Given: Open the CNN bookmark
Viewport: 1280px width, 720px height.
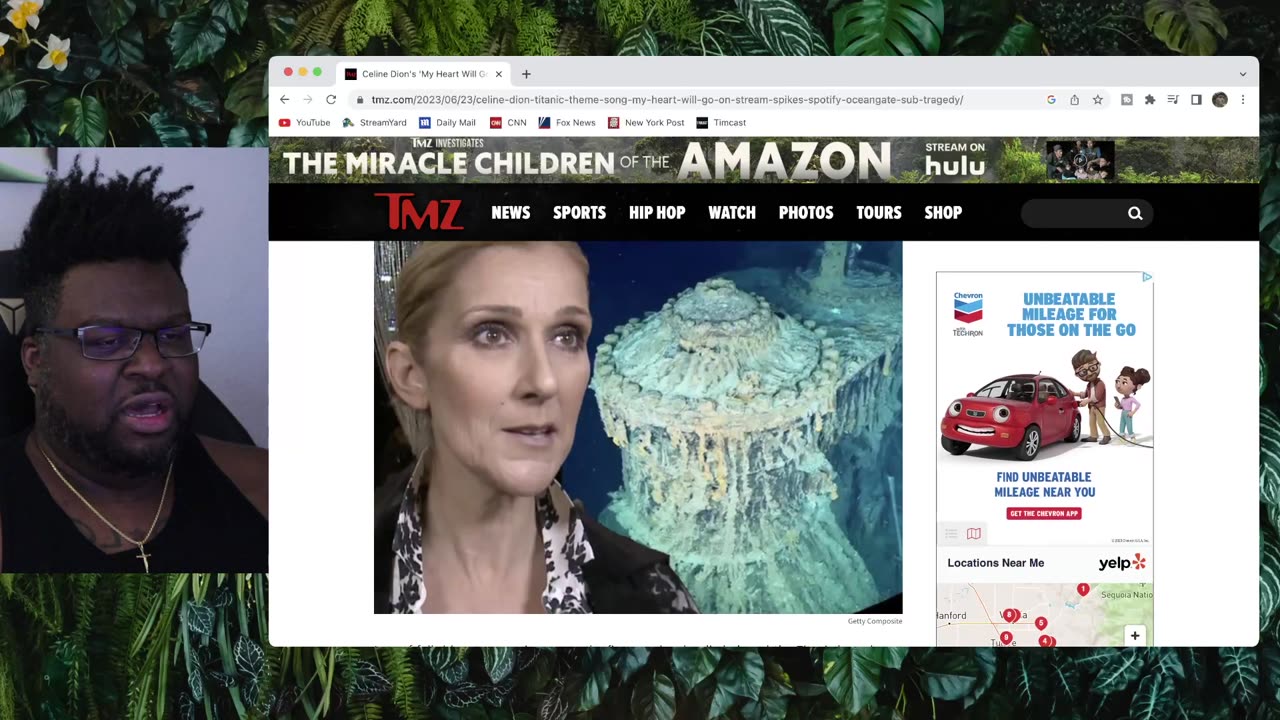Looking at the screenshot, I should click(x=508, y=123).
